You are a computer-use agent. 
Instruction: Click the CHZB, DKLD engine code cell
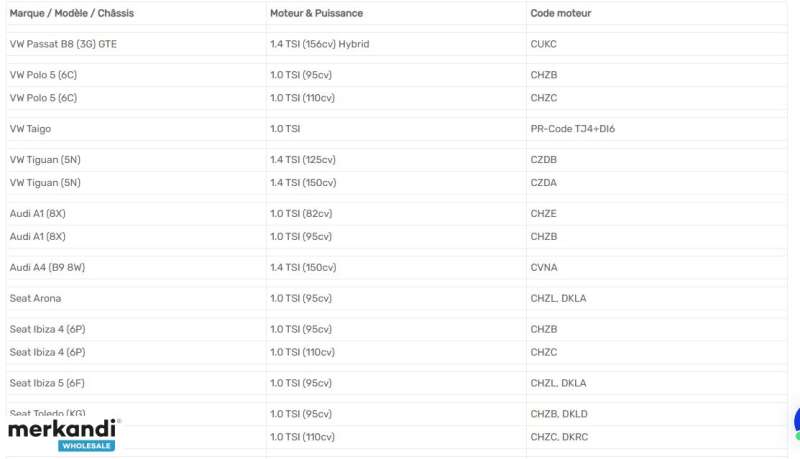[559, 414]
